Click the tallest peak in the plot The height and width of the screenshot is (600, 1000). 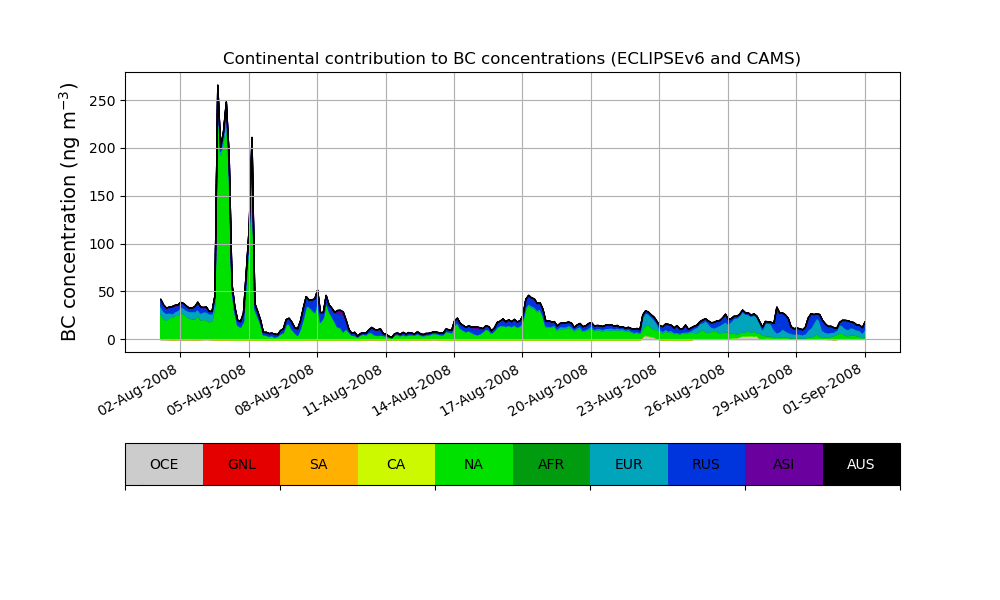[x=218, y=87]
